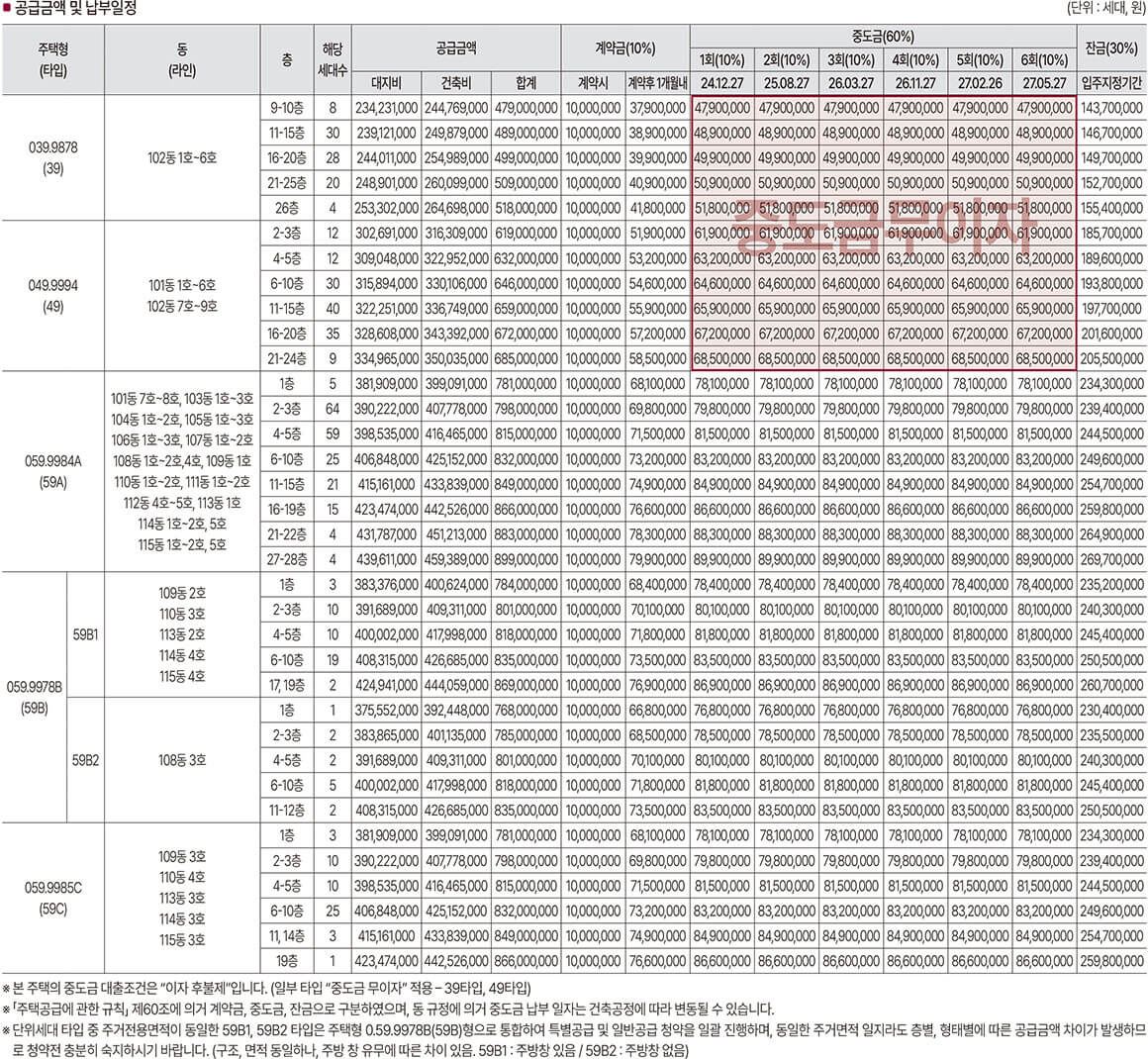Image resolution: width=1148 pixels, height=1059 pixels.
Task: Click land cost '234,231,000'
Action: 386,108
